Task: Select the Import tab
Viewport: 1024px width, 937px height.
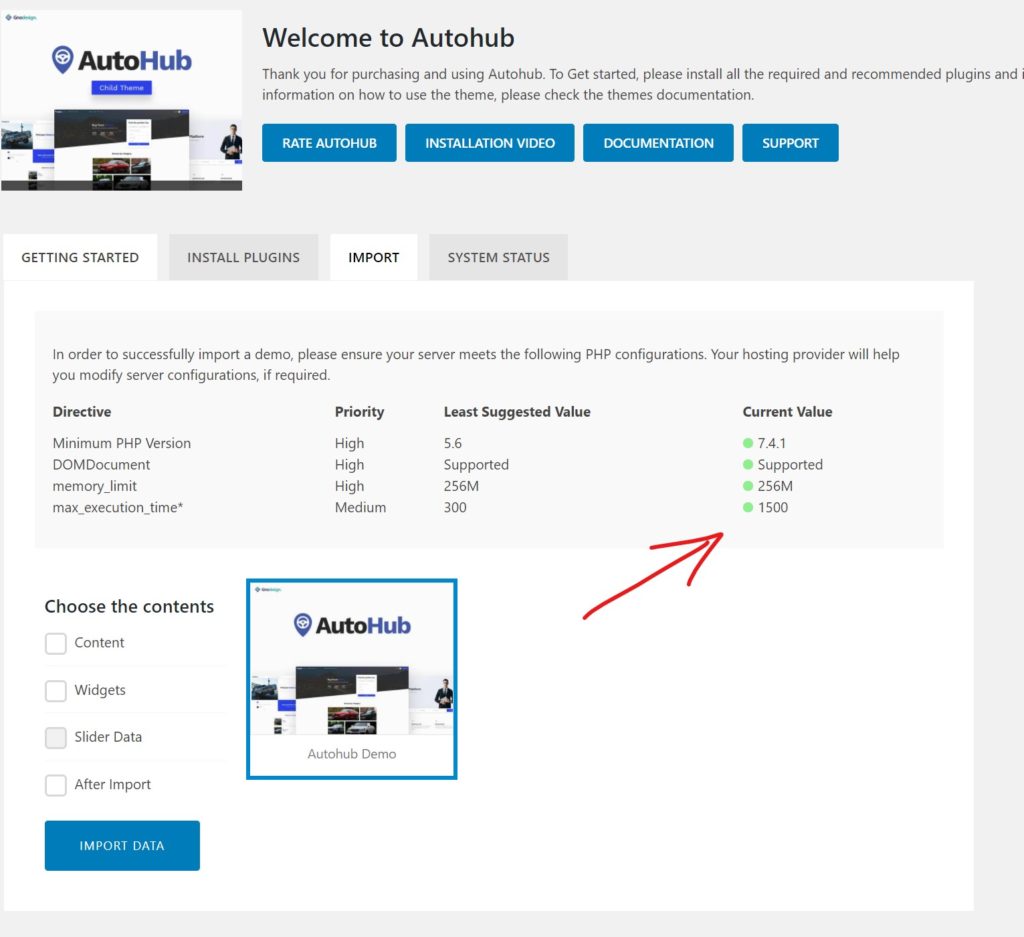Action: 374,257
